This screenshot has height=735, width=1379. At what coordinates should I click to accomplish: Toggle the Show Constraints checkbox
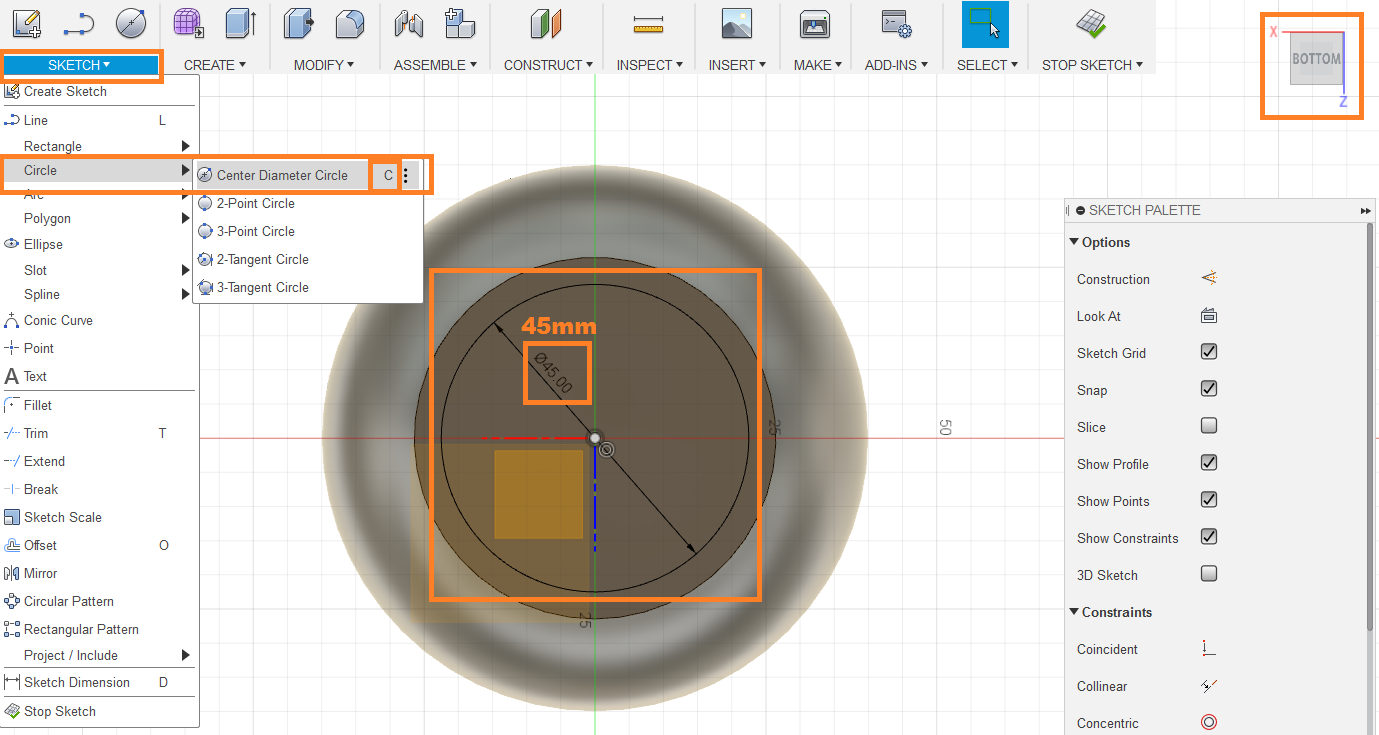point(1209,537)
